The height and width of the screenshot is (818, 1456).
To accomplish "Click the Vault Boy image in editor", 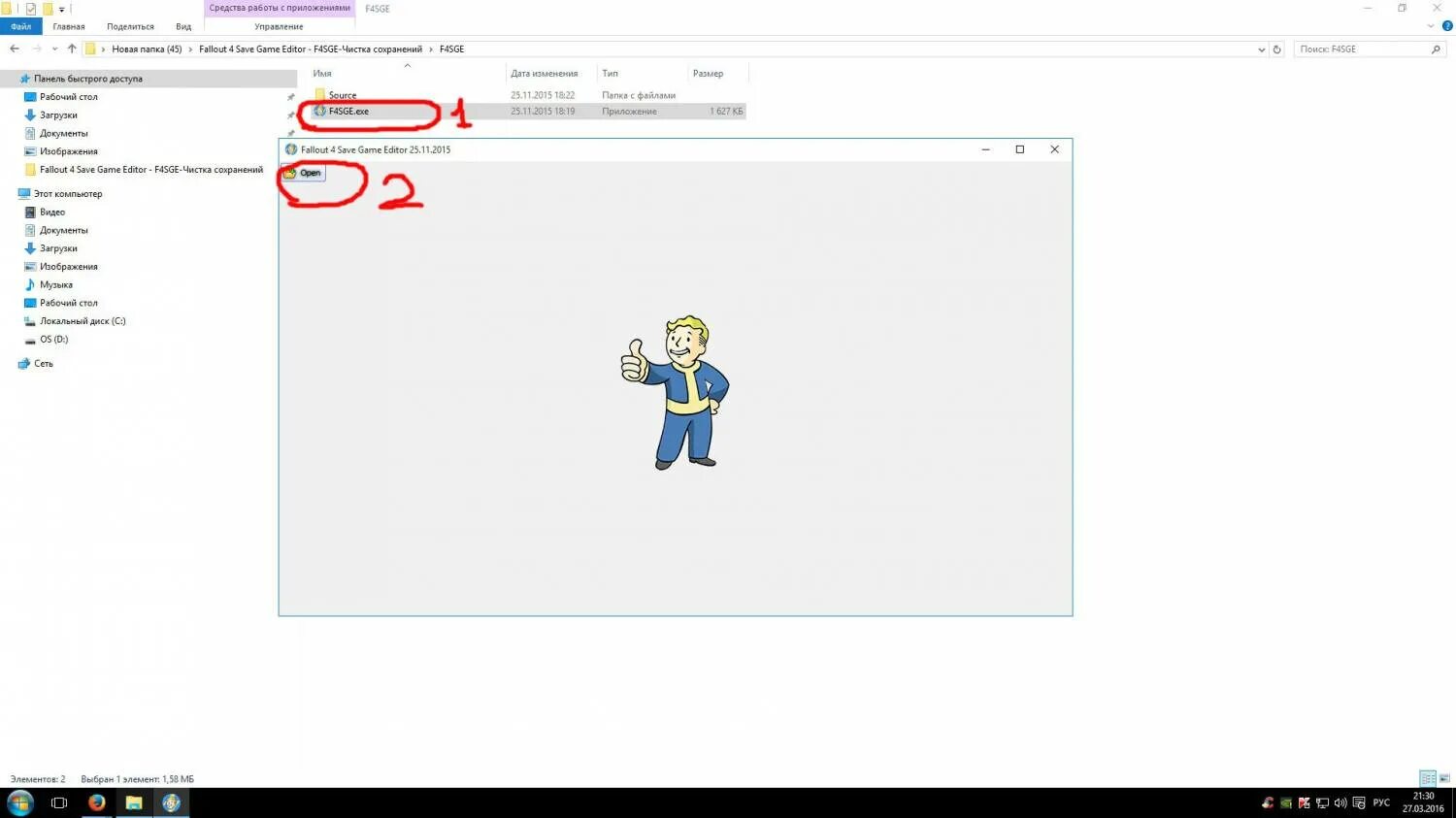I will 676,392.
